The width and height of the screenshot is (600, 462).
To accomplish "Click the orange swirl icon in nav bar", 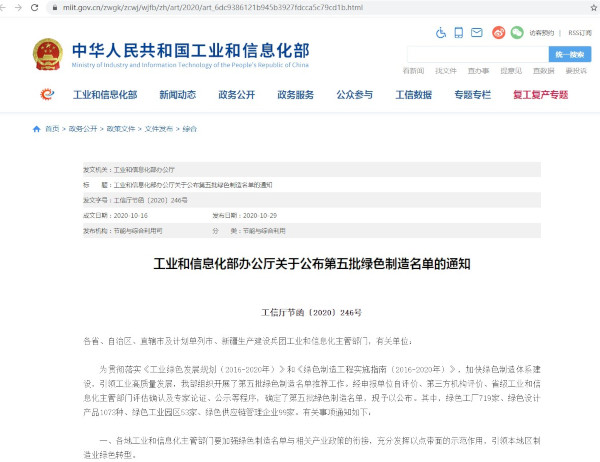I will (x=47, y=94).
